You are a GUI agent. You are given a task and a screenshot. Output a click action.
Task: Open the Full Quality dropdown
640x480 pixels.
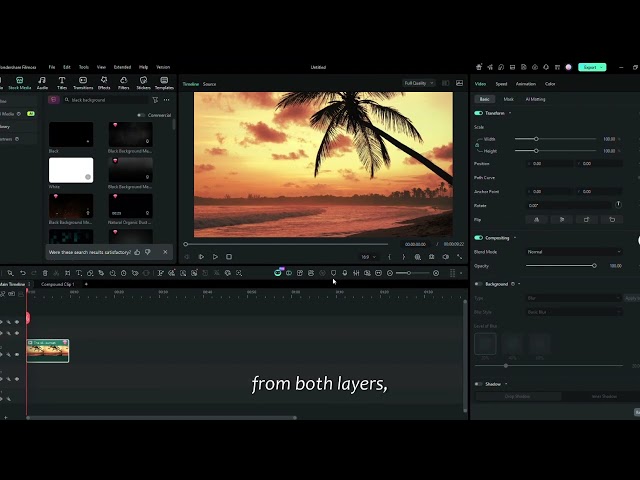pos(419,83)
